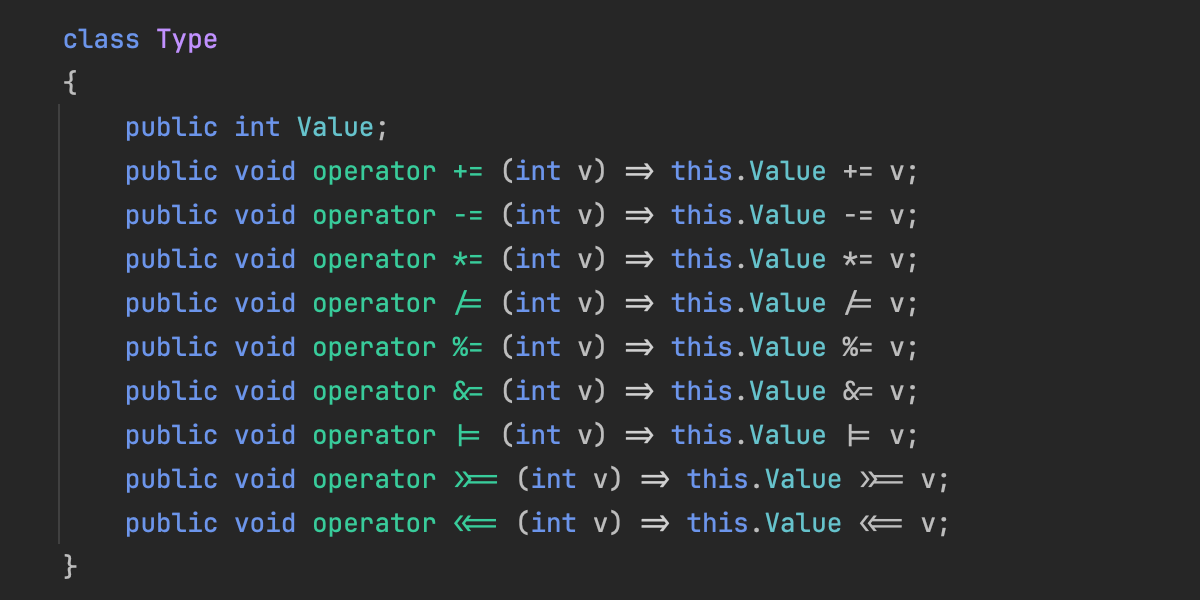The height and width of the screenshot is (600, 1200).
Task: Click the green >>= operator declaration token
Action: [x=476, y=480]
